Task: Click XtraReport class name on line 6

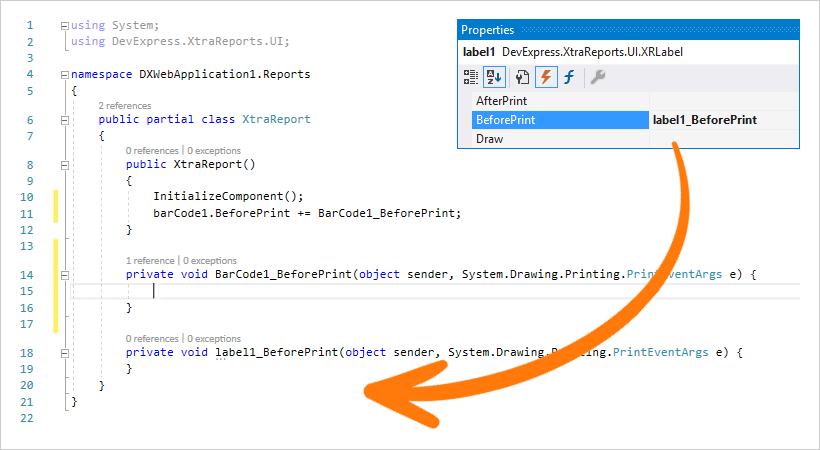Action: point(276,119)
